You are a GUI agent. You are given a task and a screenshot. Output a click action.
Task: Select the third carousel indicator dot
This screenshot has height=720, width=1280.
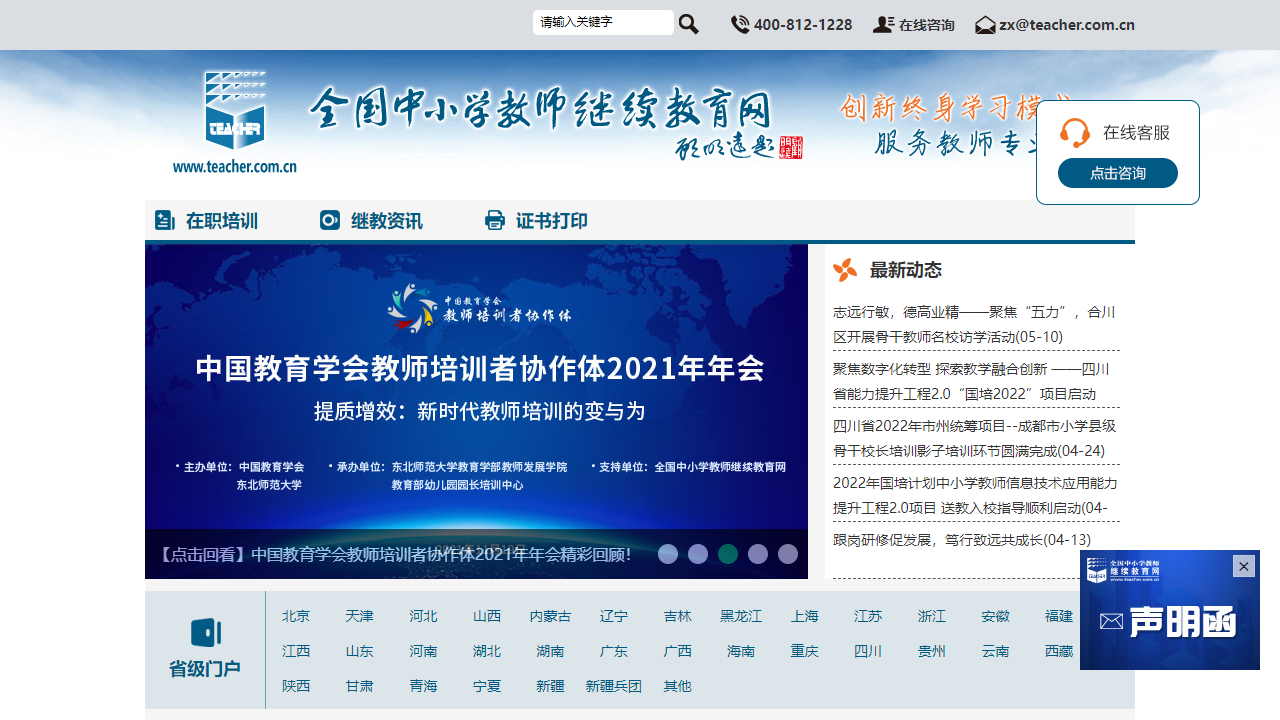(x=728, y=554)
